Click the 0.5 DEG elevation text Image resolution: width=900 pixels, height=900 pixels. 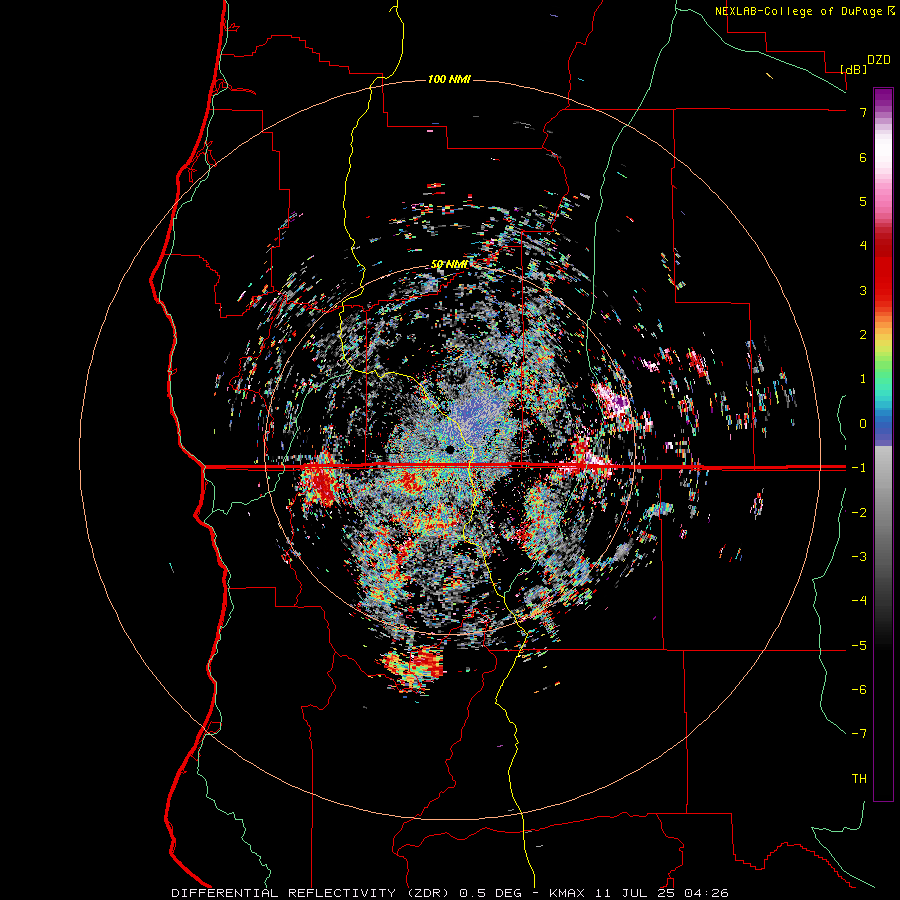click(491, 893)
